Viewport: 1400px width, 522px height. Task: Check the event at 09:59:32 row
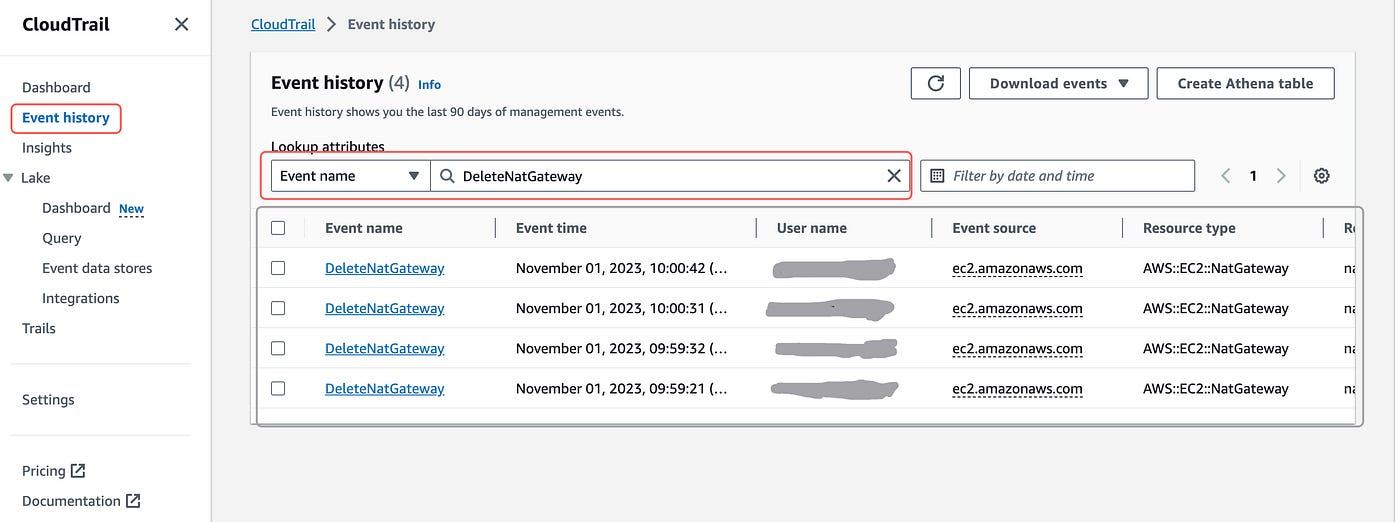[x=278, y=348]
